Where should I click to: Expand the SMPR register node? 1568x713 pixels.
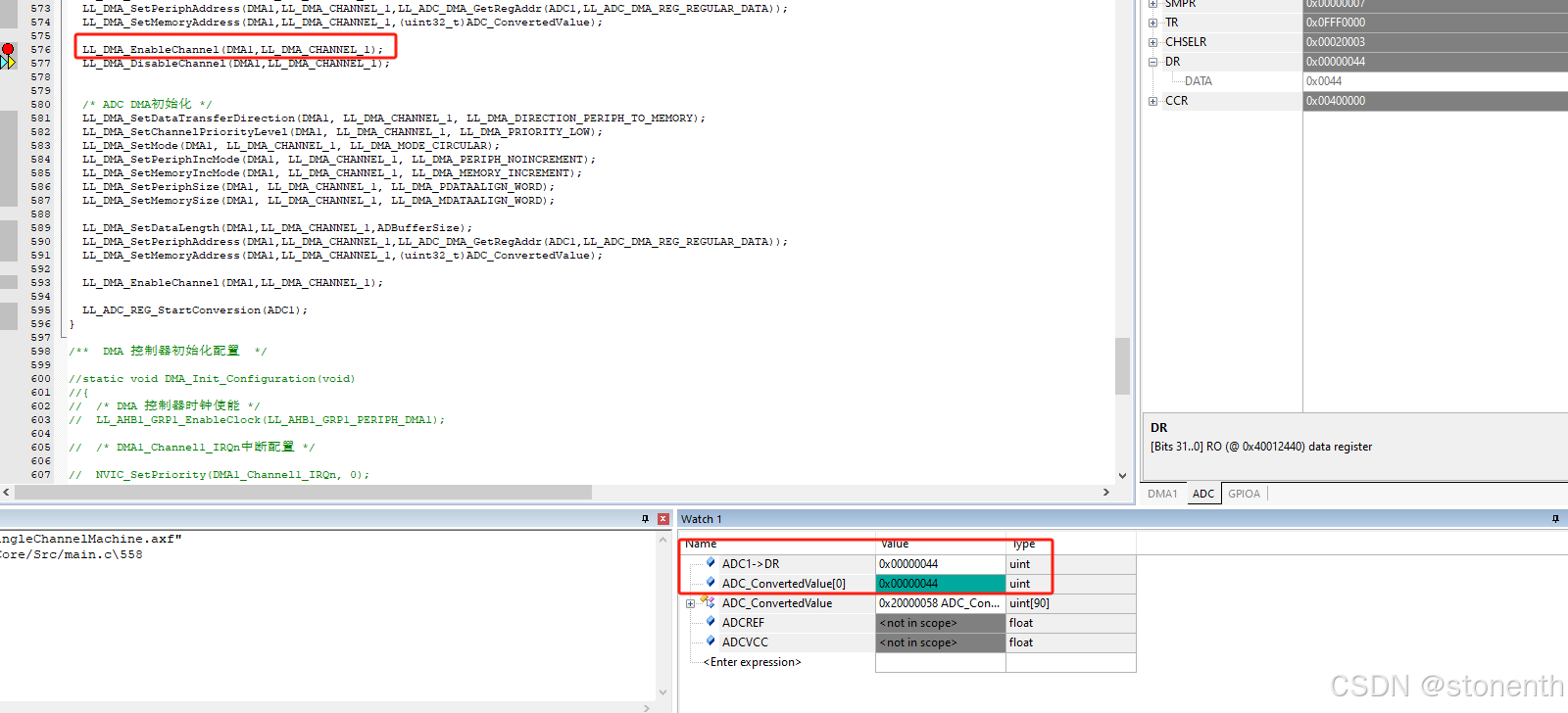(x=1152, y=4)
